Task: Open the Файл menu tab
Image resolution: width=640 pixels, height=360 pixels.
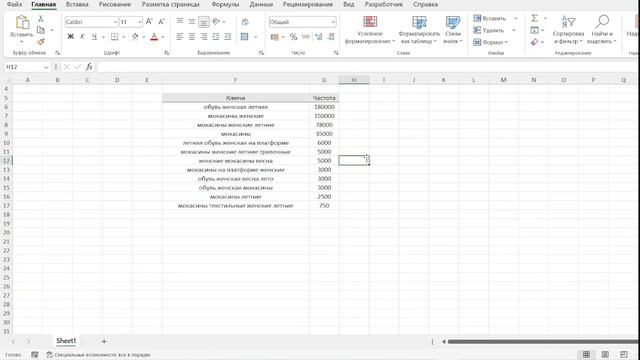Action: coord(14,4)
